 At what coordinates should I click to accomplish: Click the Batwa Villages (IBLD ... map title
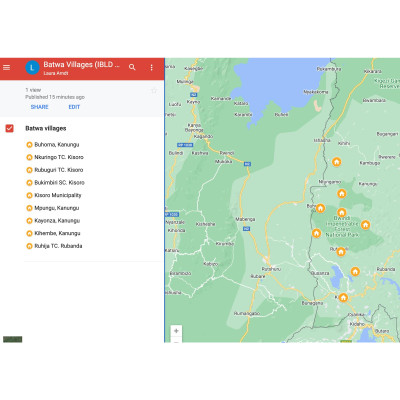click(x=81, y=64)
